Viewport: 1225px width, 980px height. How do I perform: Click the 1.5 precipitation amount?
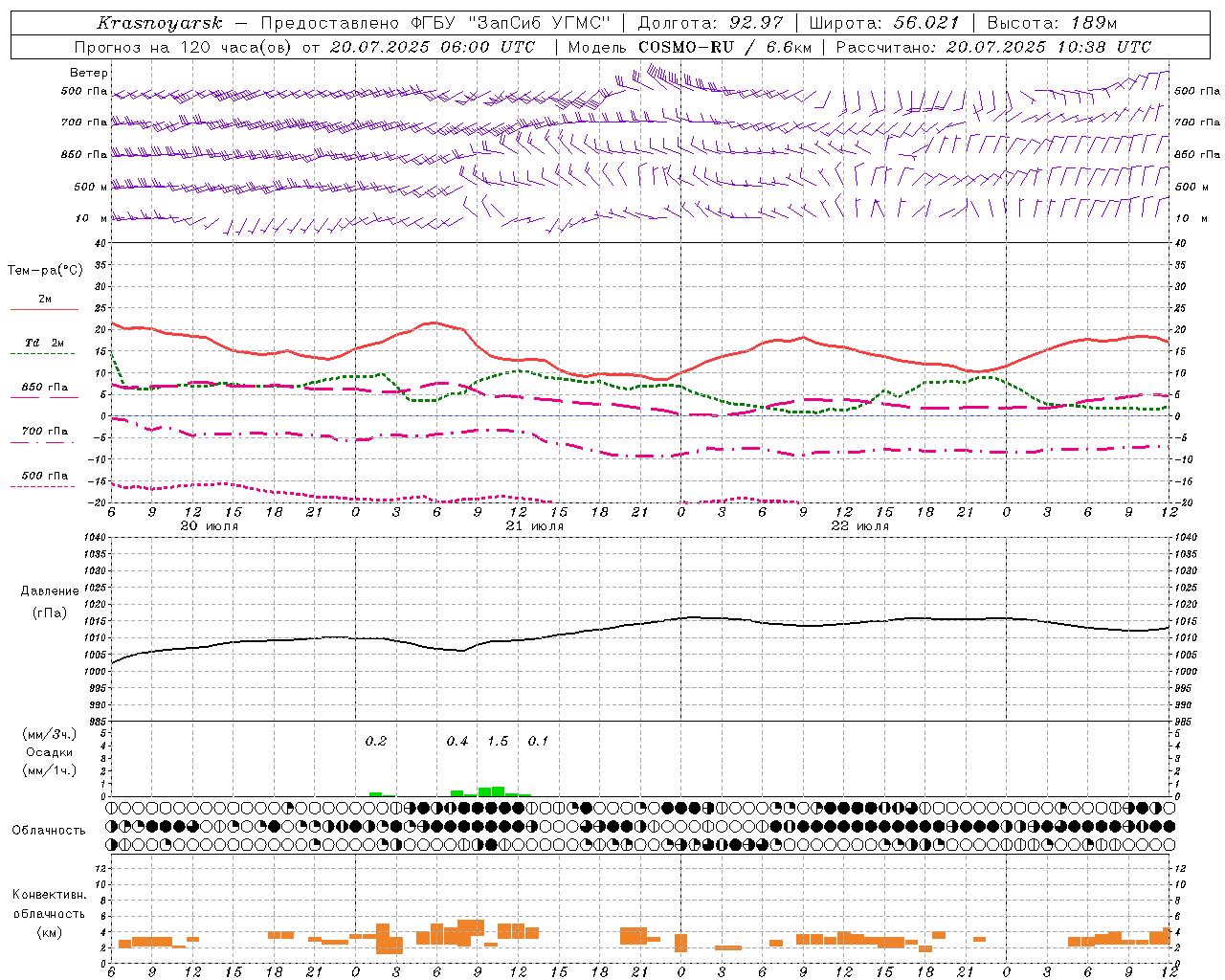[498, 742]
